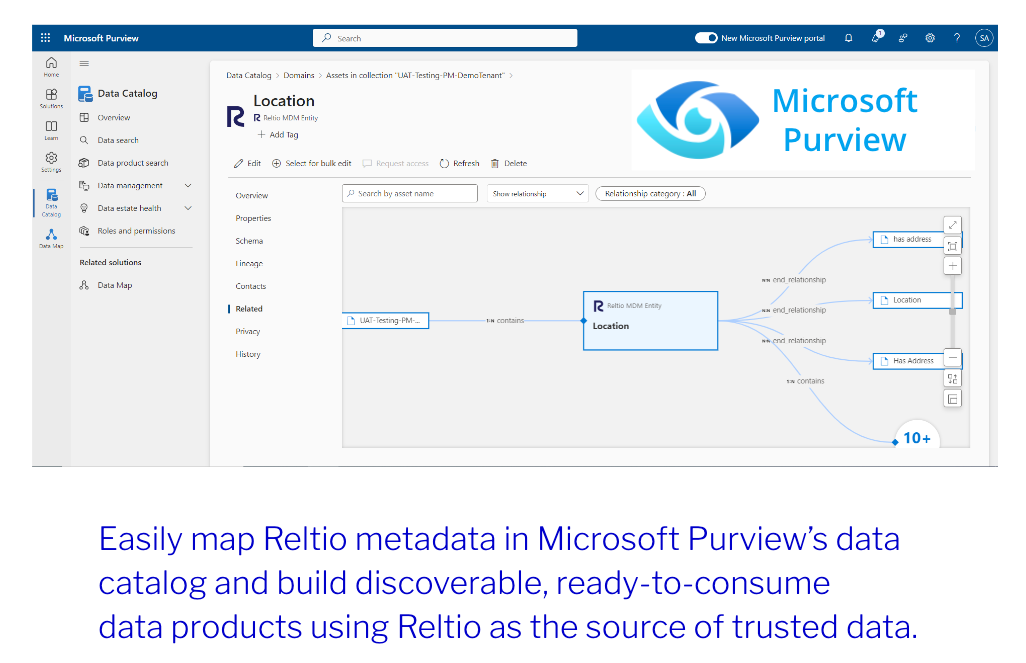Open Solutions in left rail
1026x663 pixels.
pos(51,98)
